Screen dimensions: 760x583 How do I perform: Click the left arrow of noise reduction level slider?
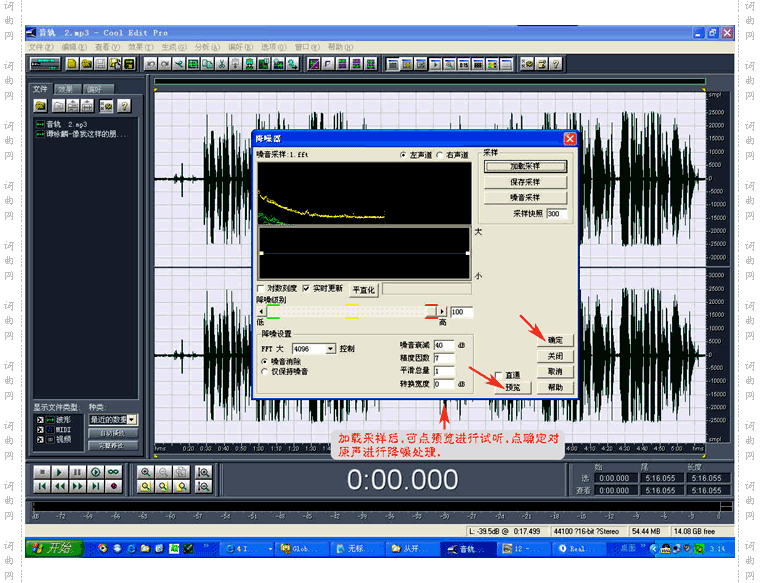click(262, 312)
